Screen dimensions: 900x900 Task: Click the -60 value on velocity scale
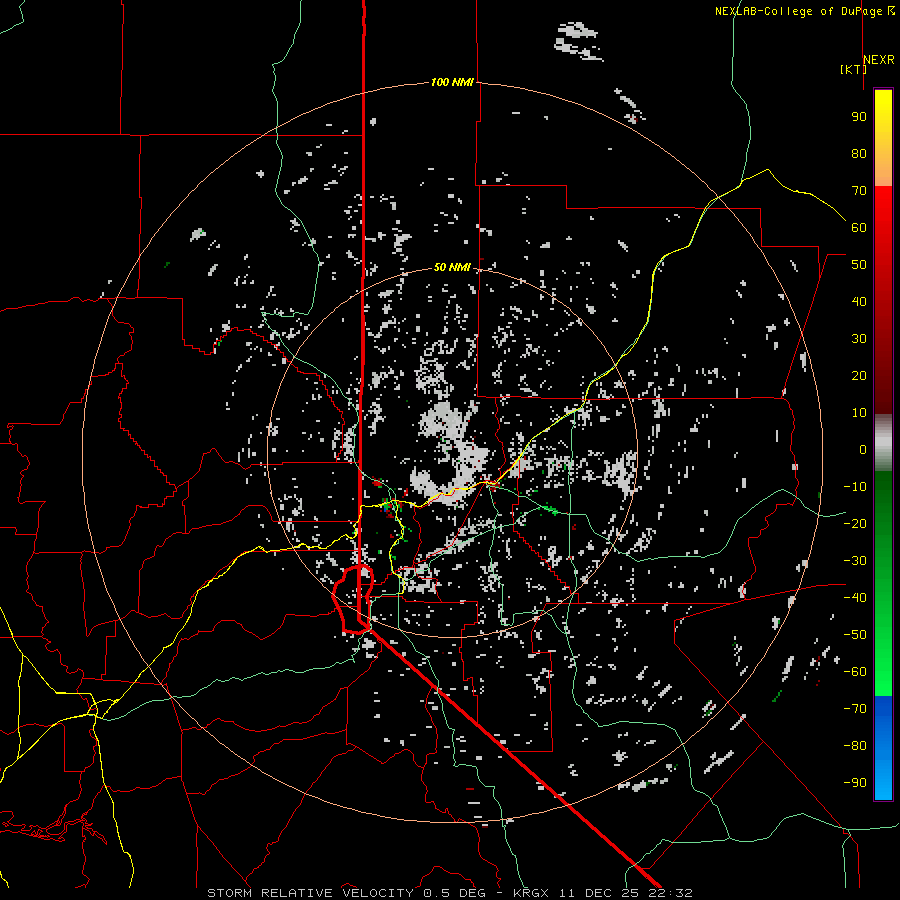point(855,672)
